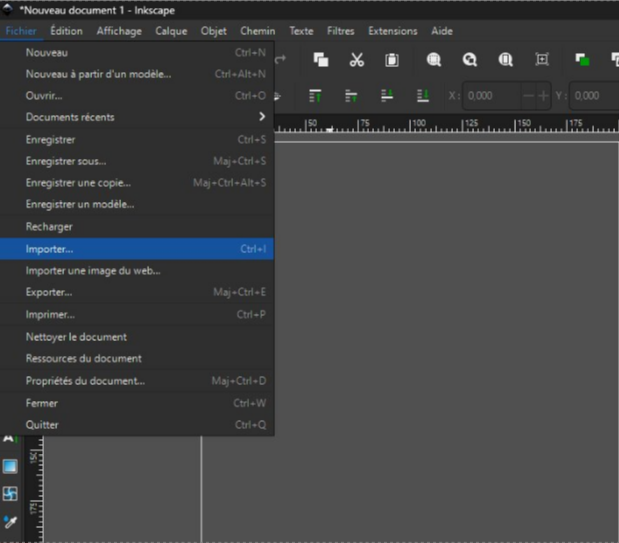Click Recharger menu entry
This screenshot has width=619, height=543.
pos(137,227)
